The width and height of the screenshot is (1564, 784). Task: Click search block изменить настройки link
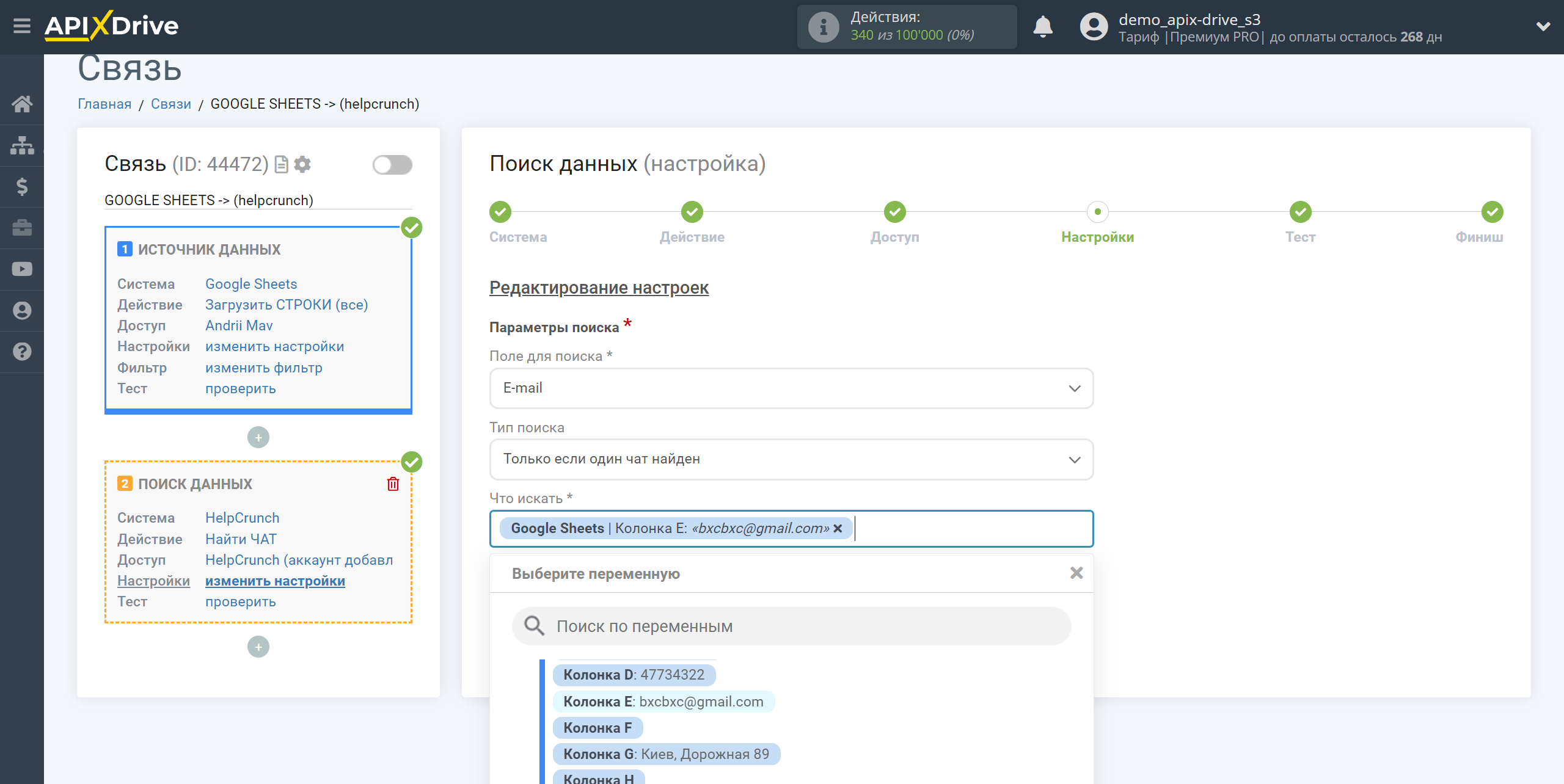[x=275, y=581]
